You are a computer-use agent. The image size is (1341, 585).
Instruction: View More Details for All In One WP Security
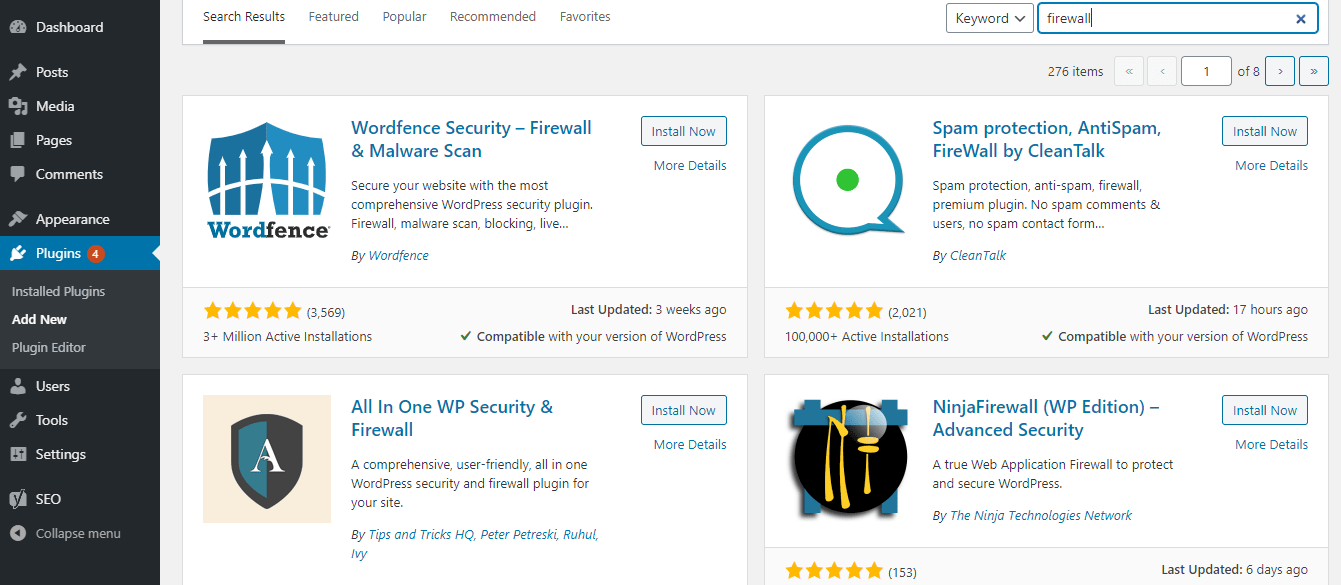[x=690, y=444]
